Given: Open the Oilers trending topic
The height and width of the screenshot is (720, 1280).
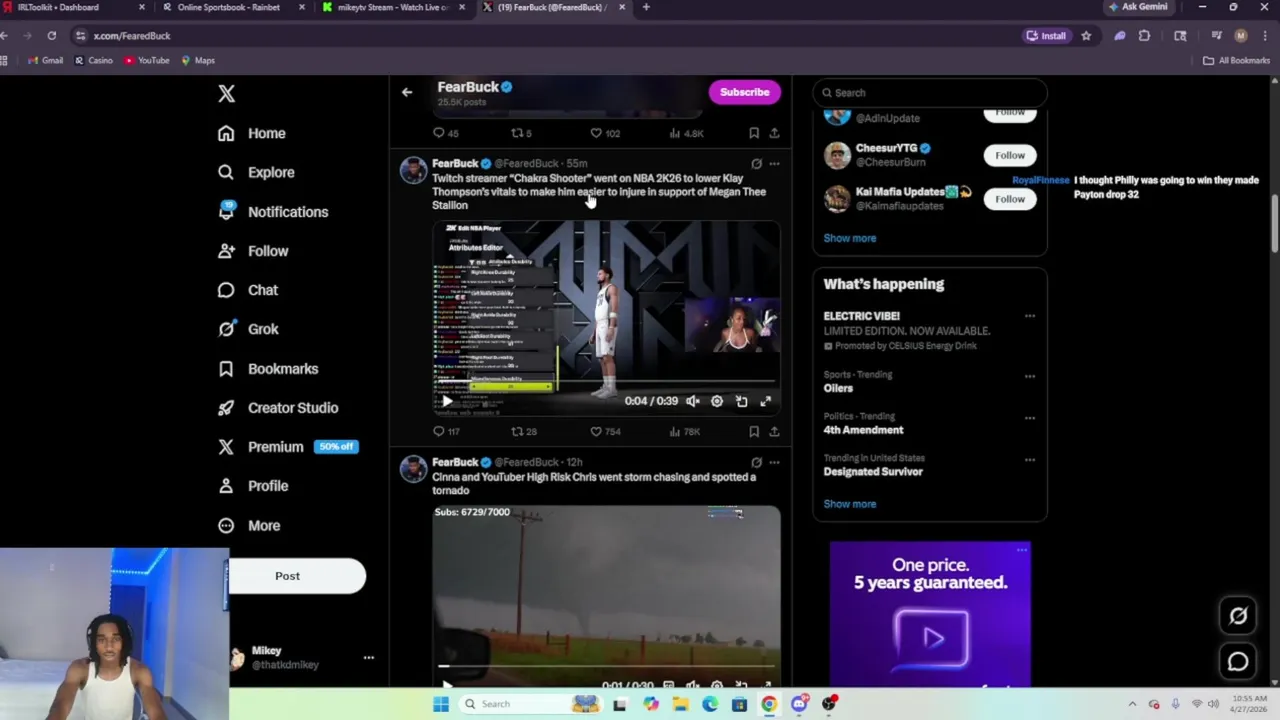Looking at the screenshot, I should [x=838, y=388].
